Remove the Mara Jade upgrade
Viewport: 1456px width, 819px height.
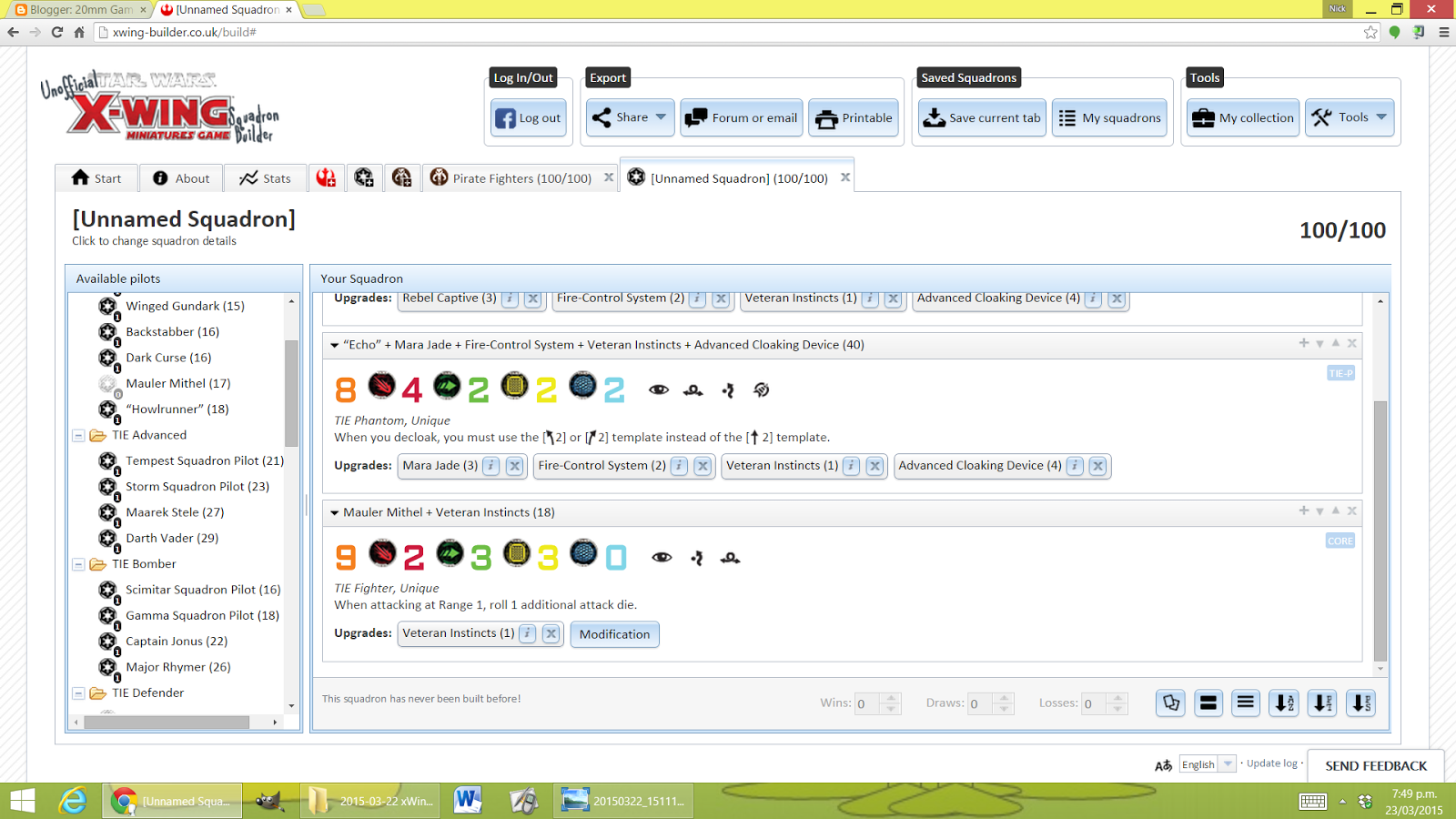(x=515, y=466)
